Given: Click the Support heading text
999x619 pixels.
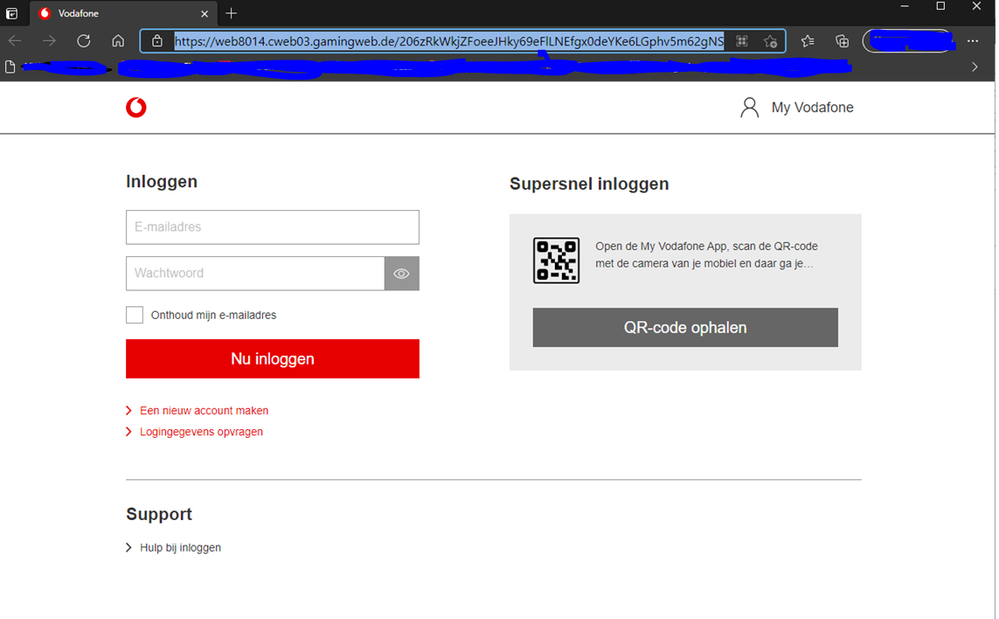Looking at the screenshot, I should [159, 514].
